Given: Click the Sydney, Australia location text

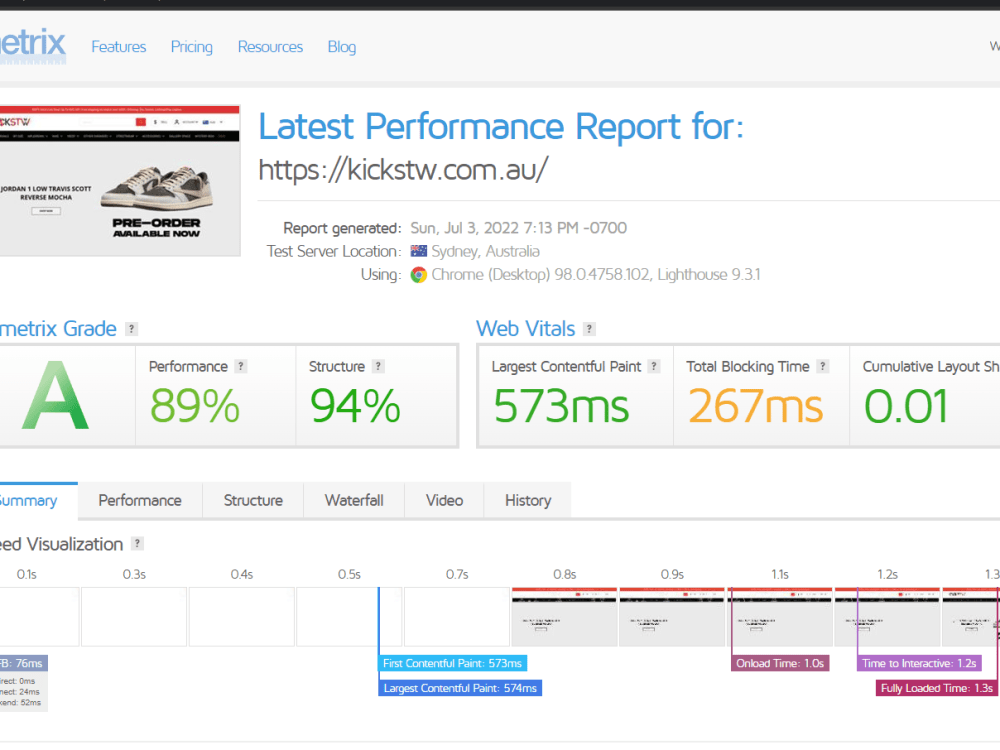Looking at the screenshot, I should (485, 251).
